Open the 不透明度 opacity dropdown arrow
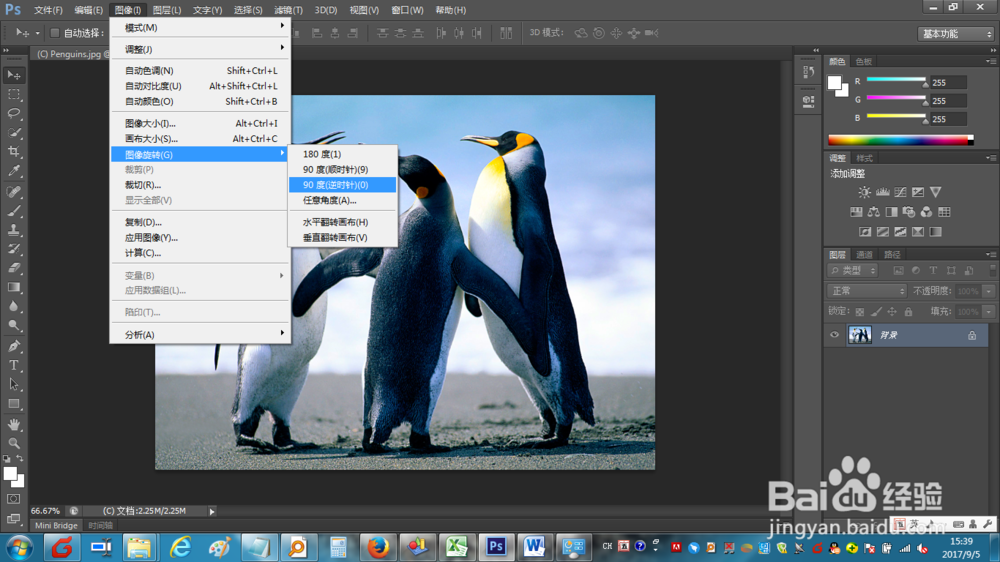Viewport: 1000px width, 562px height. [x=989, y=291]
